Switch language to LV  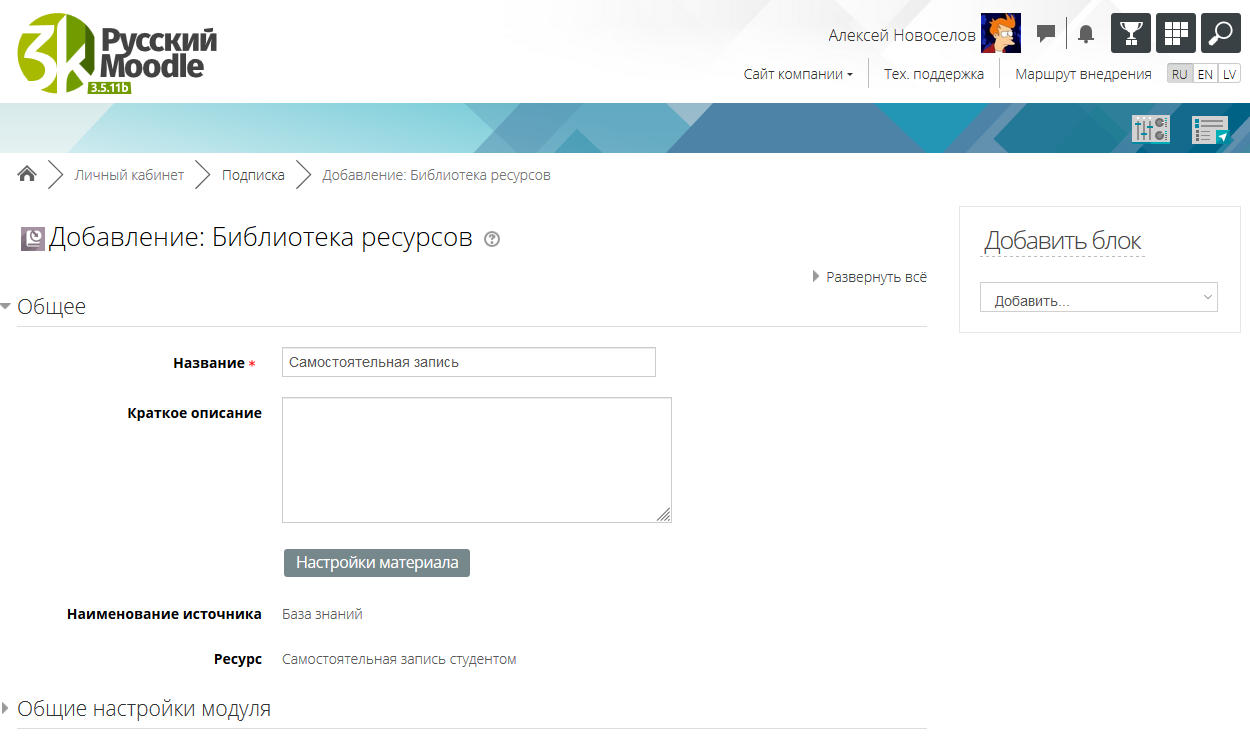(1229, 74)
